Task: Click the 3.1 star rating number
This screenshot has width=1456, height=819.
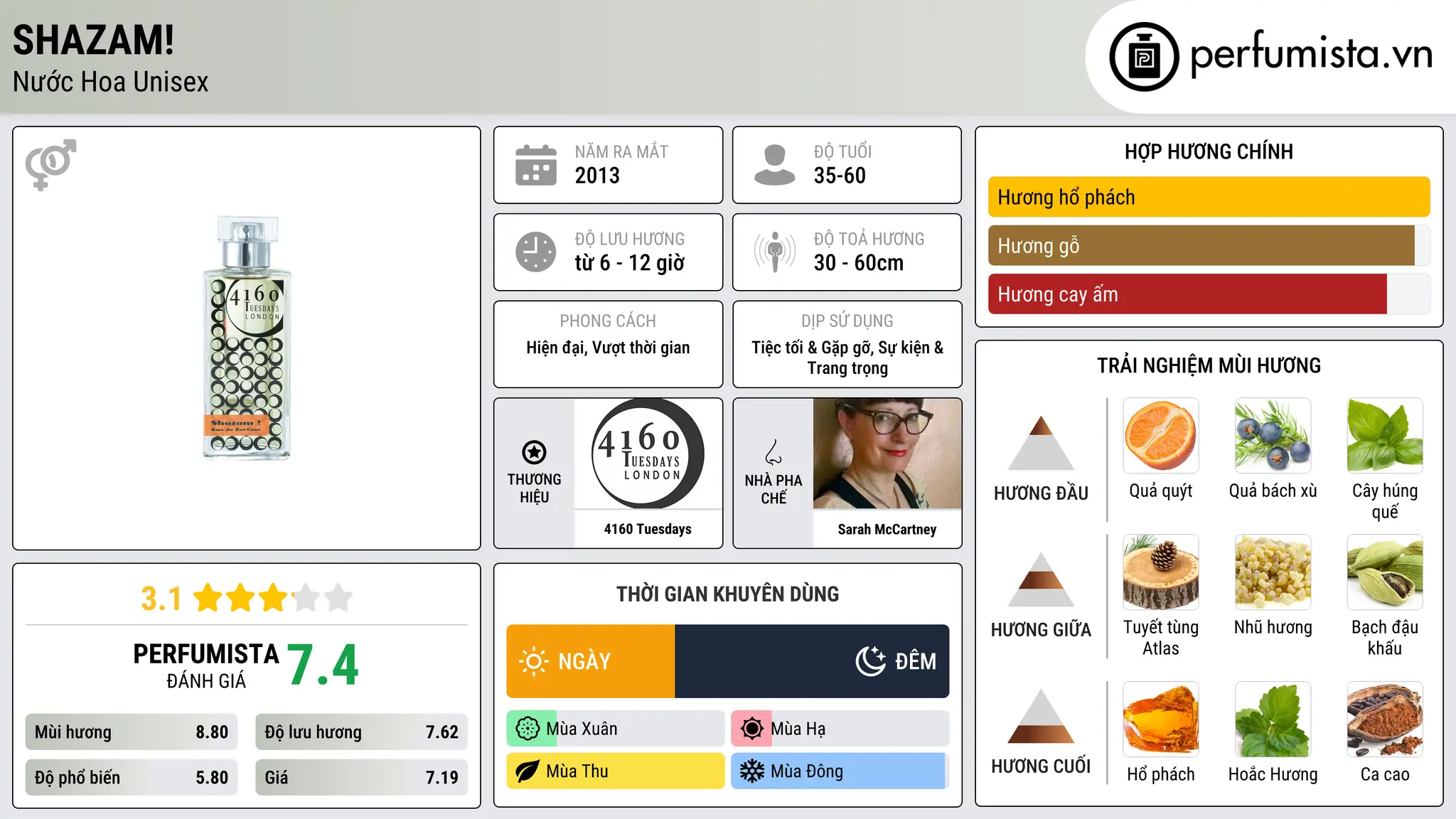Action: pyautogui.click(x=161, y=599)
